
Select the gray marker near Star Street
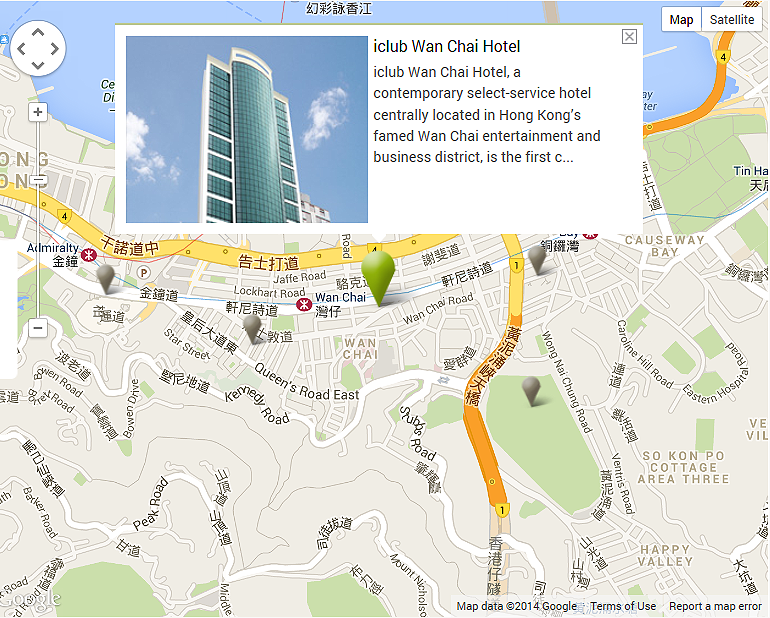click(252, 329)
